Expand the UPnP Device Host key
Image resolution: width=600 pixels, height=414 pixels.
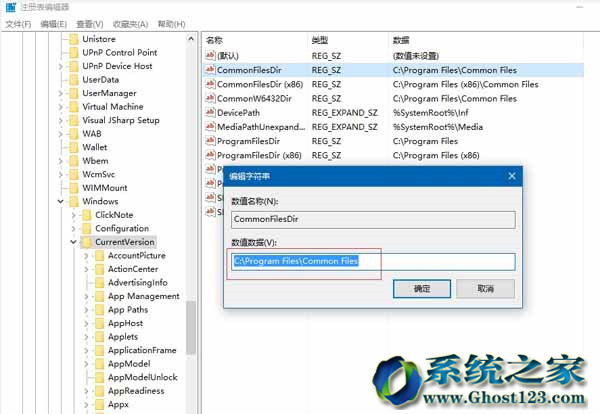click(x=60, y=67)
